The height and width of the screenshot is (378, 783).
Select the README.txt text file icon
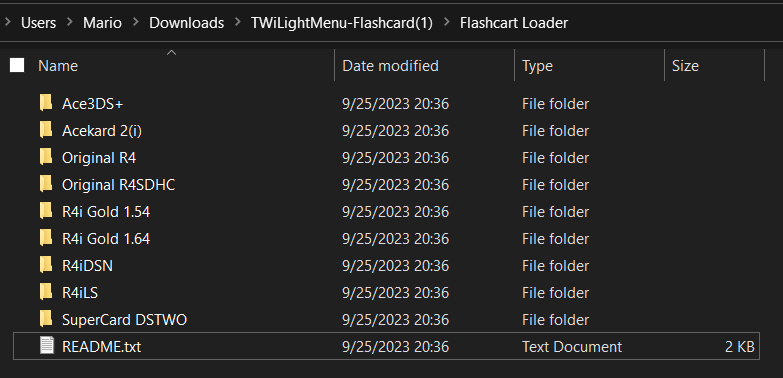pos(46,346)
